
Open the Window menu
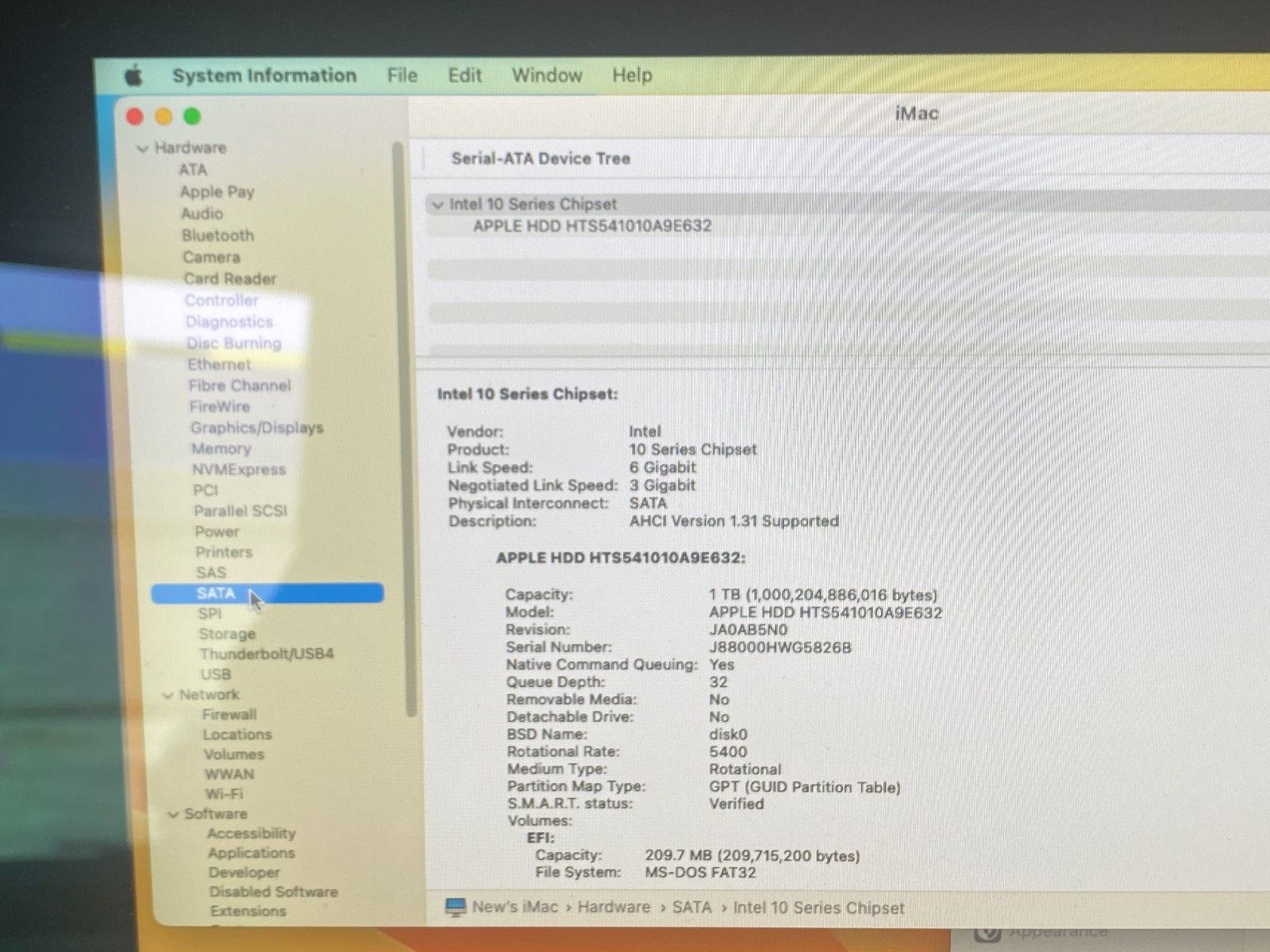[547, 75]
